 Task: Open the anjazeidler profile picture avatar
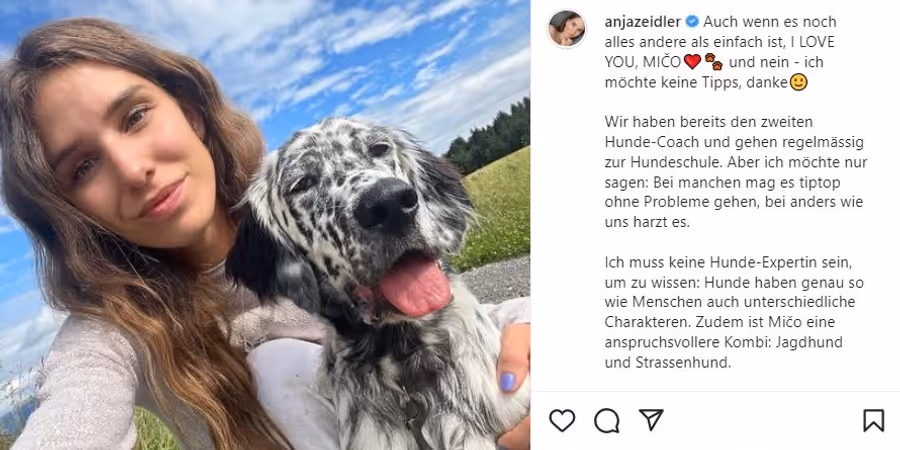tap(567, 29)
